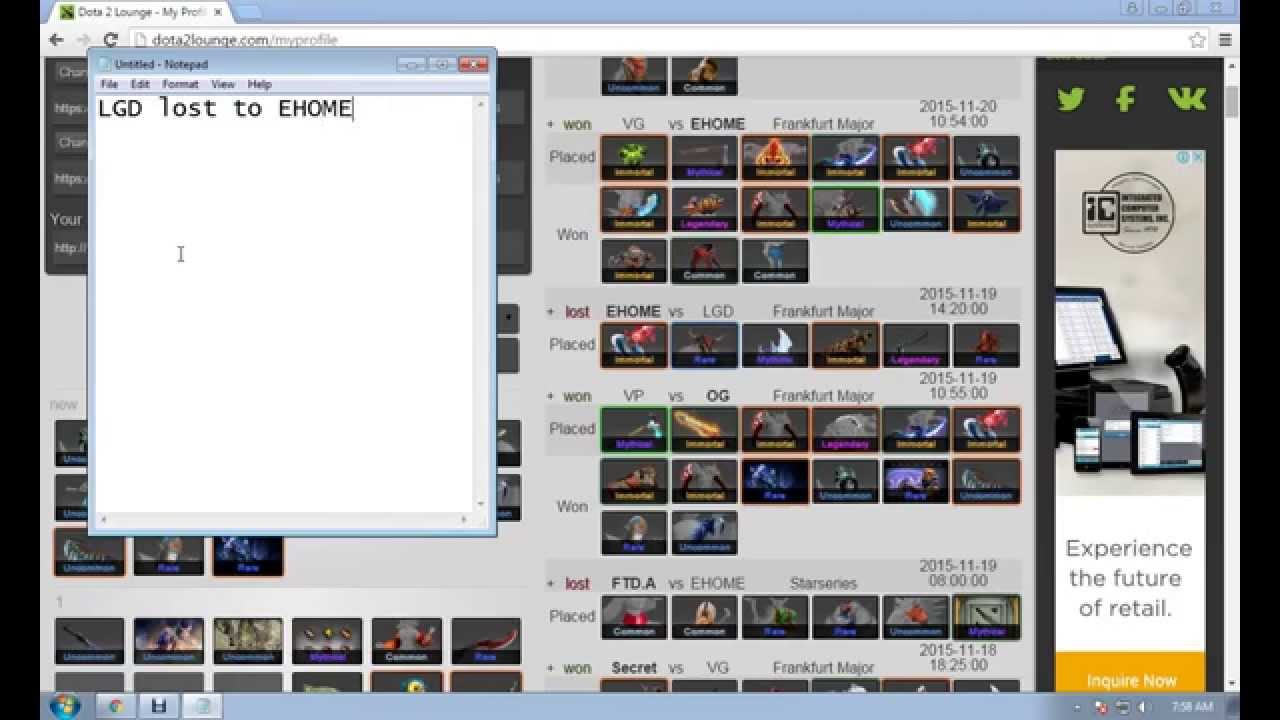Screen dimensions: 1280x720
Task: Click Starseries event text
Action: [x=823, y=584]
